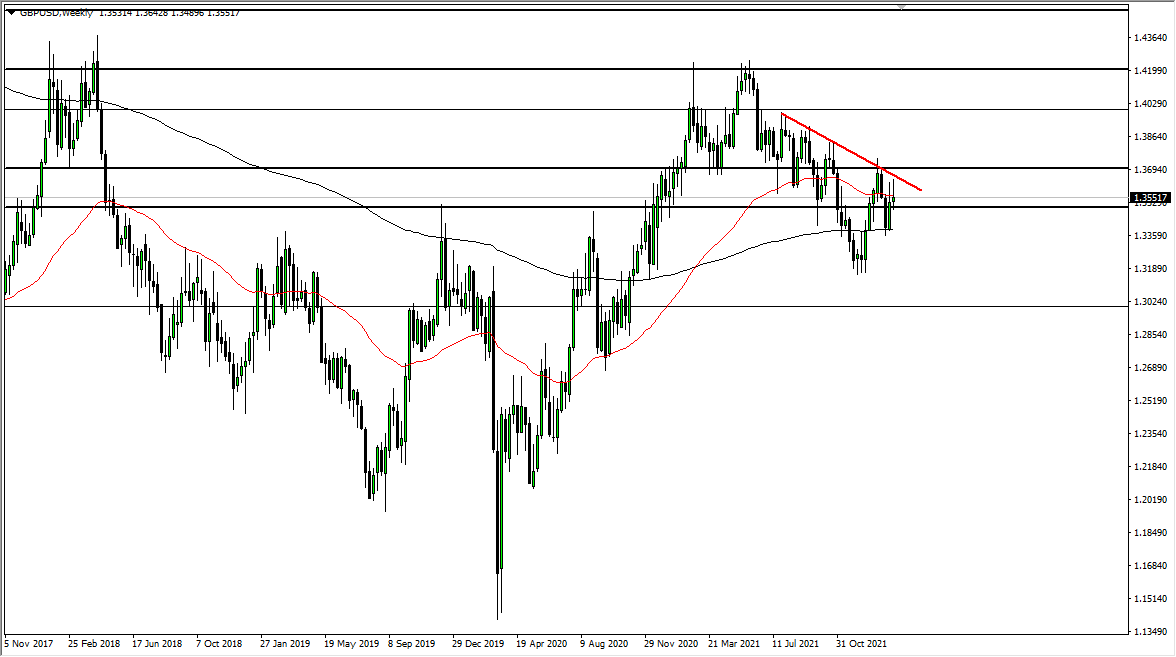Viewport: 1176px width, 657px height.
Task: Click the date label 29 Dec 2019
Action: coord(477,645)
